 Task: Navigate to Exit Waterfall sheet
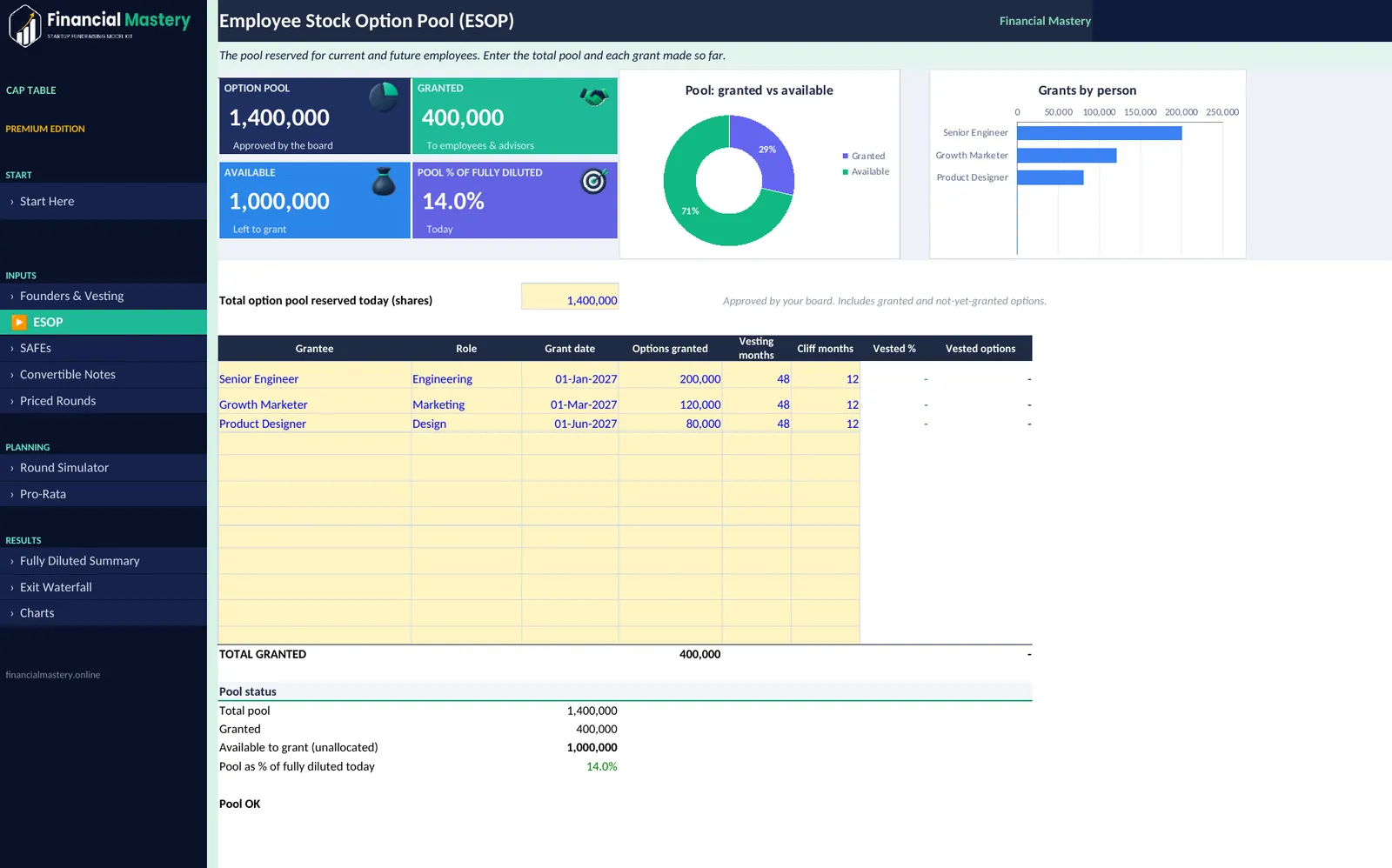(x=104, y=586)
